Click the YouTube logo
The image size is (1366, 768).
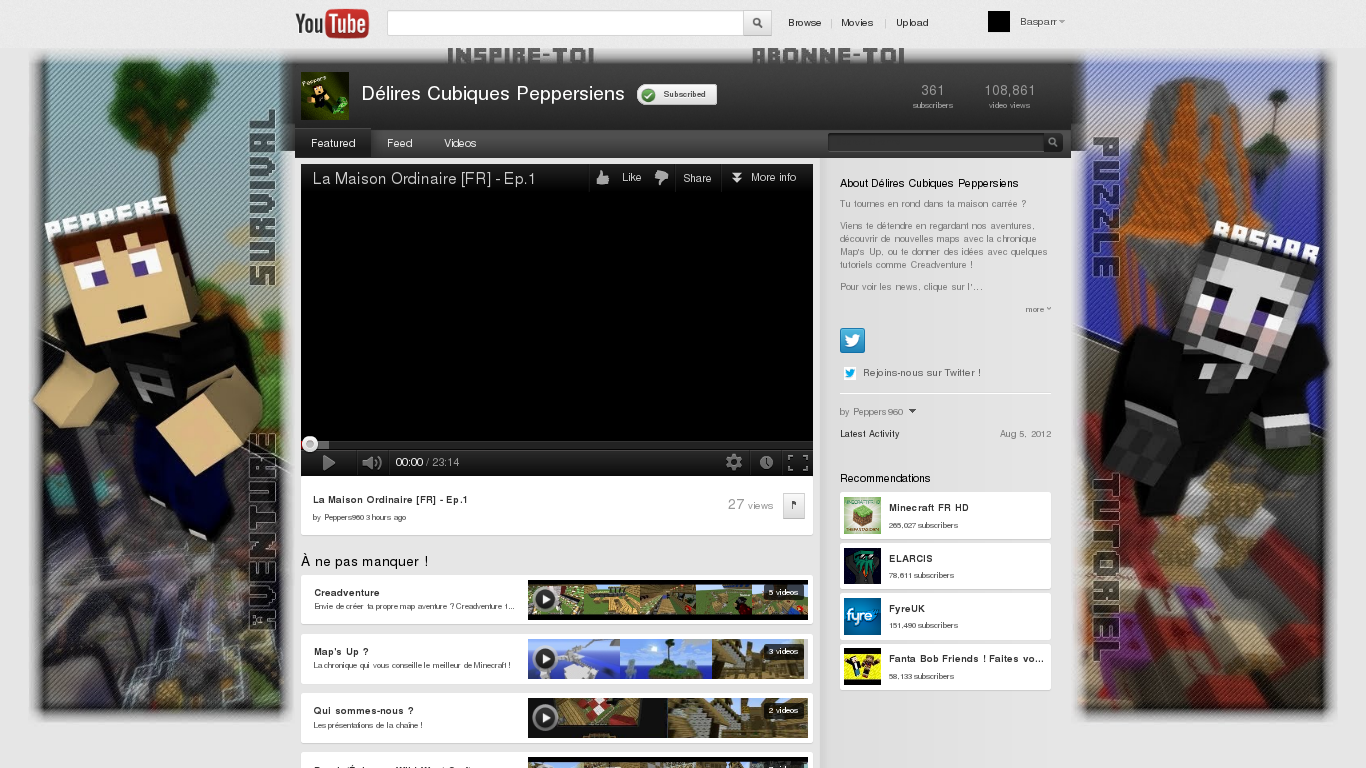click(x=332, y=23)
